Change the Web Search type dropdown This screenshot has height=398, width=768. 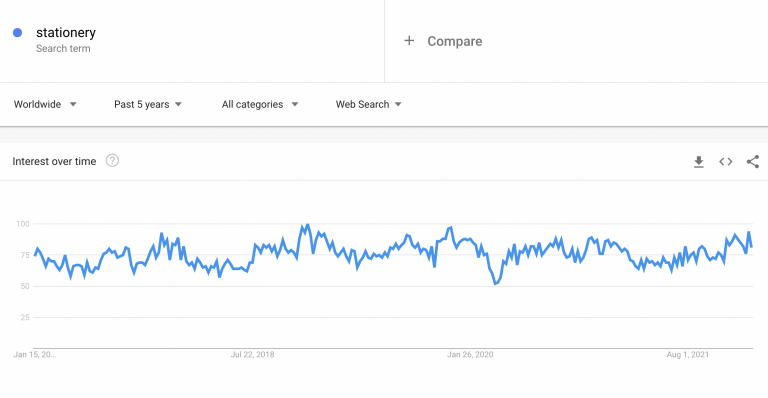coord(369,104)
